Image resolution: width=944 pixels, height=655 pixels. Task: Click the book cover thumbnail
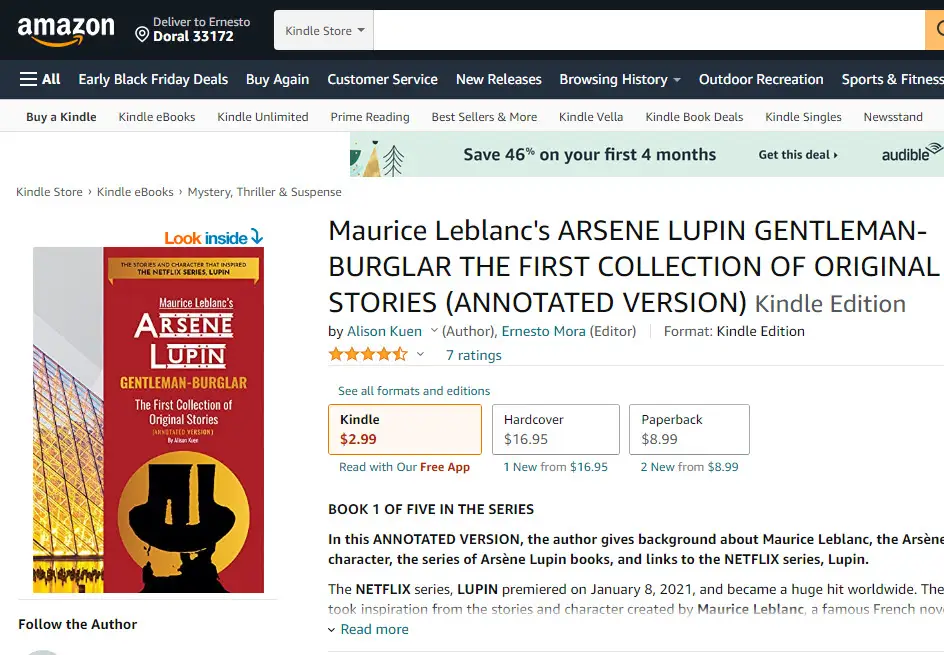pyautogui.click(x=148, y=420)
